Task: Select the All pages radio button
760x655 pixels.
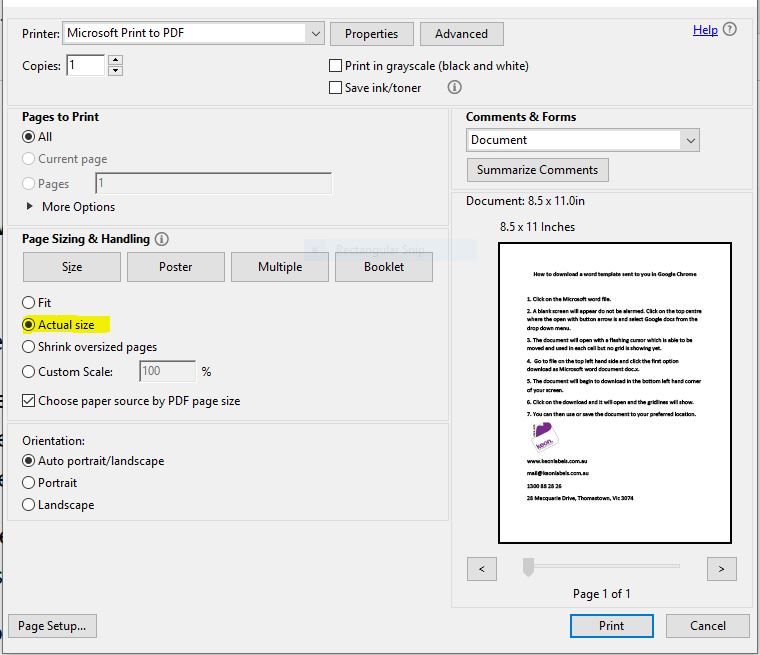Action: [29, 137]
